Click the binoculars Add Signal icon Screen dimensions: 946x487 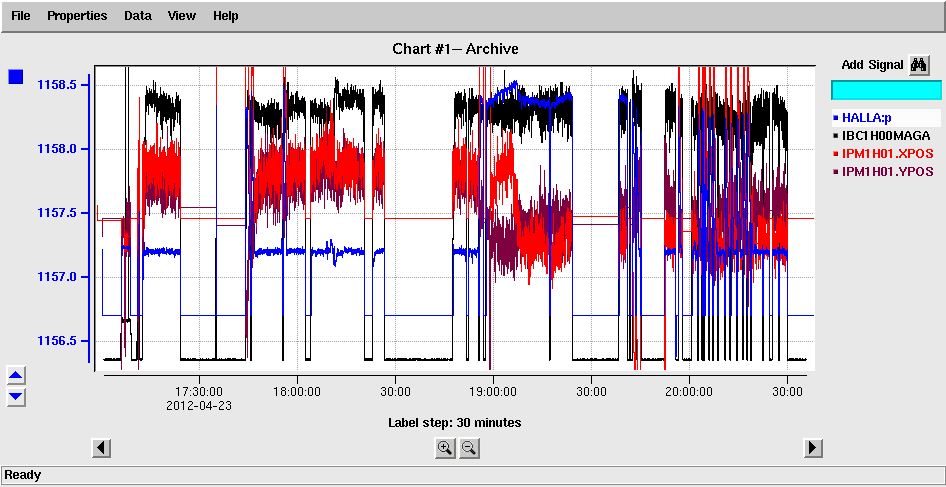click(x=918, y=65)
